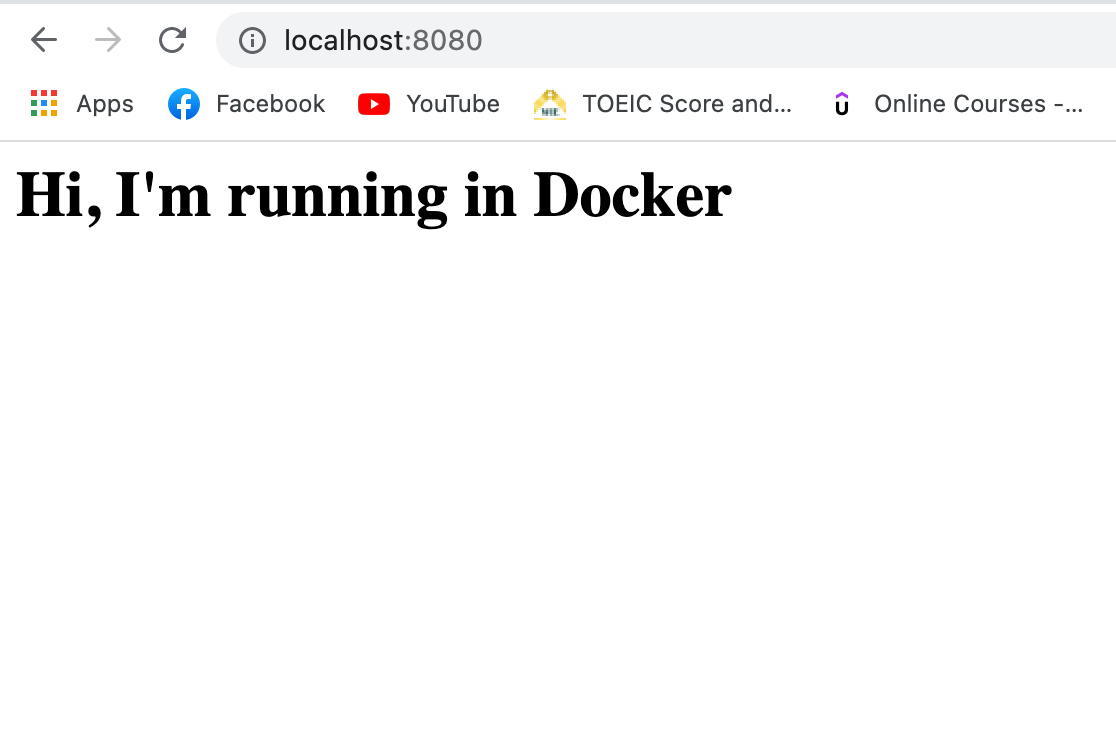
Task: View site information via the info icon
Action: click(x=252, y=40)
